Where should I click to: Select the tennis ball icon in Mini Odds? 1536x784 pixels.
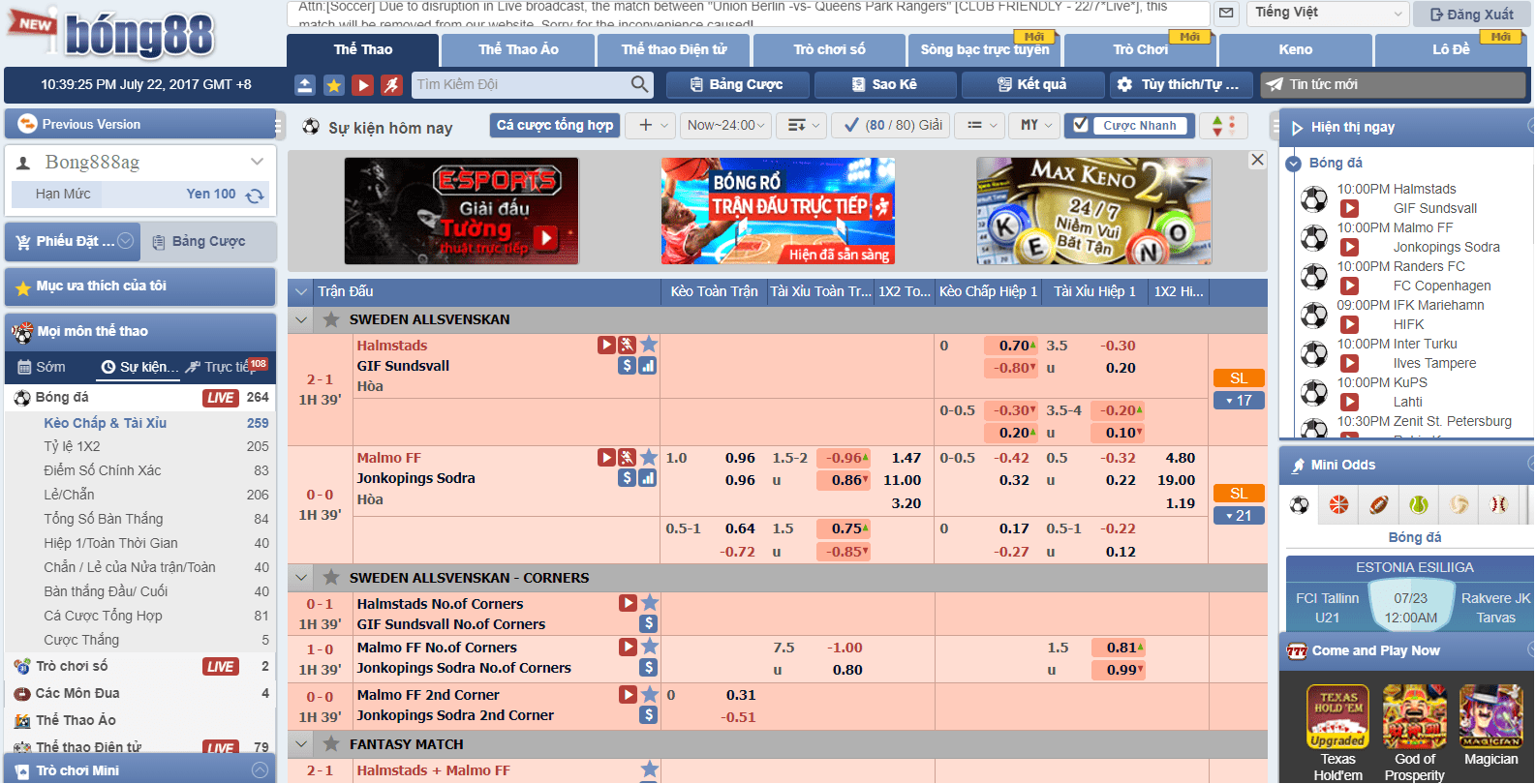(1419, 504)
